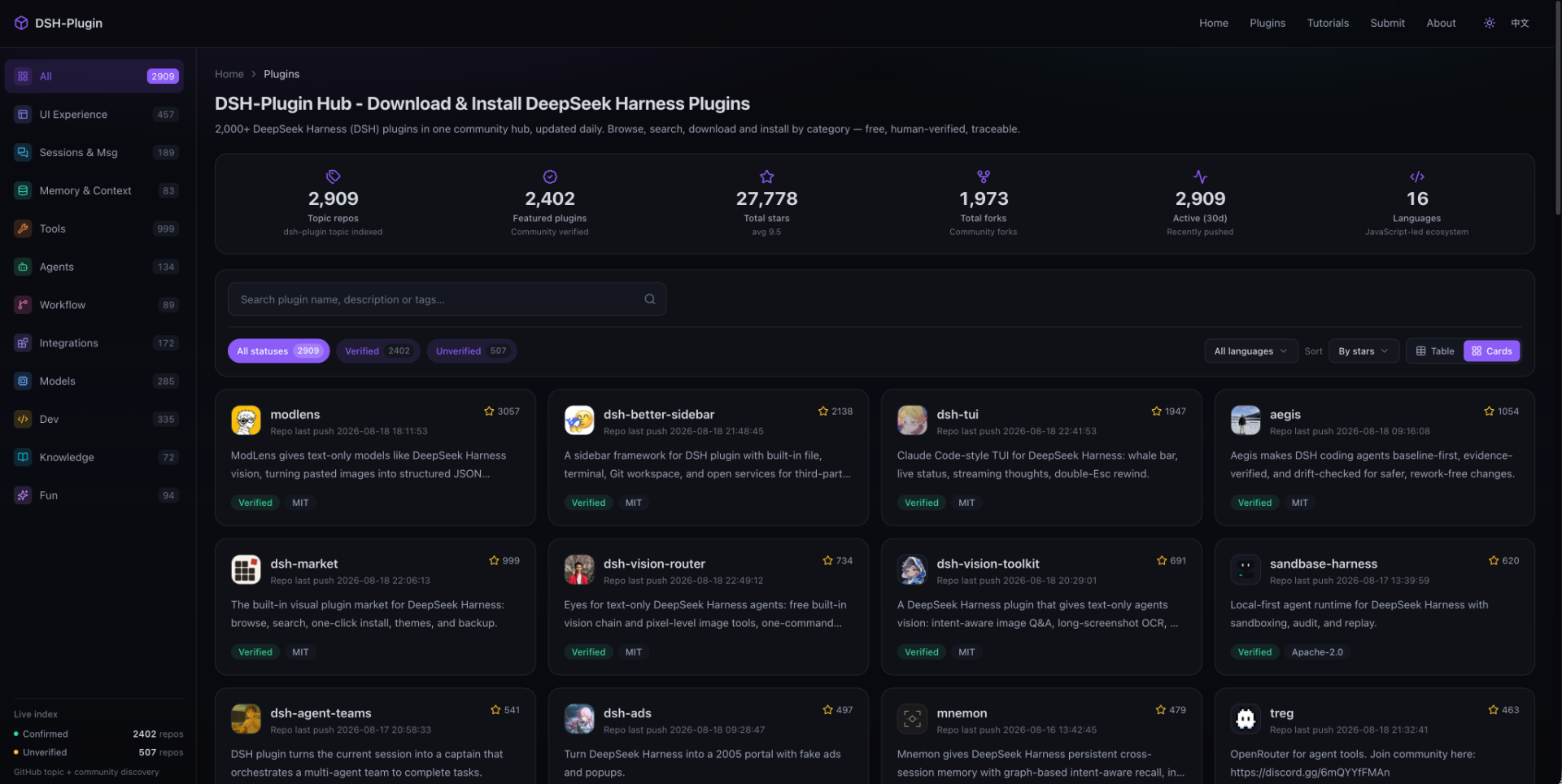Viewport: 1562px width, 784px height.
Task: Open the Tutorials nav menu item
Action: coord(1328,23)
